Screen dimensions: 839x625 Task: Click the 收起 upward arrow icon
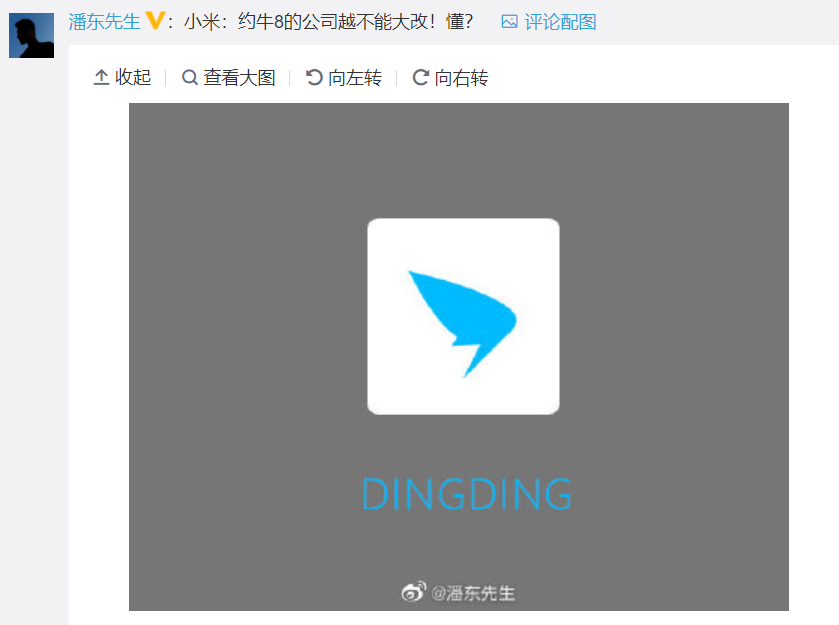click(101, 78)
